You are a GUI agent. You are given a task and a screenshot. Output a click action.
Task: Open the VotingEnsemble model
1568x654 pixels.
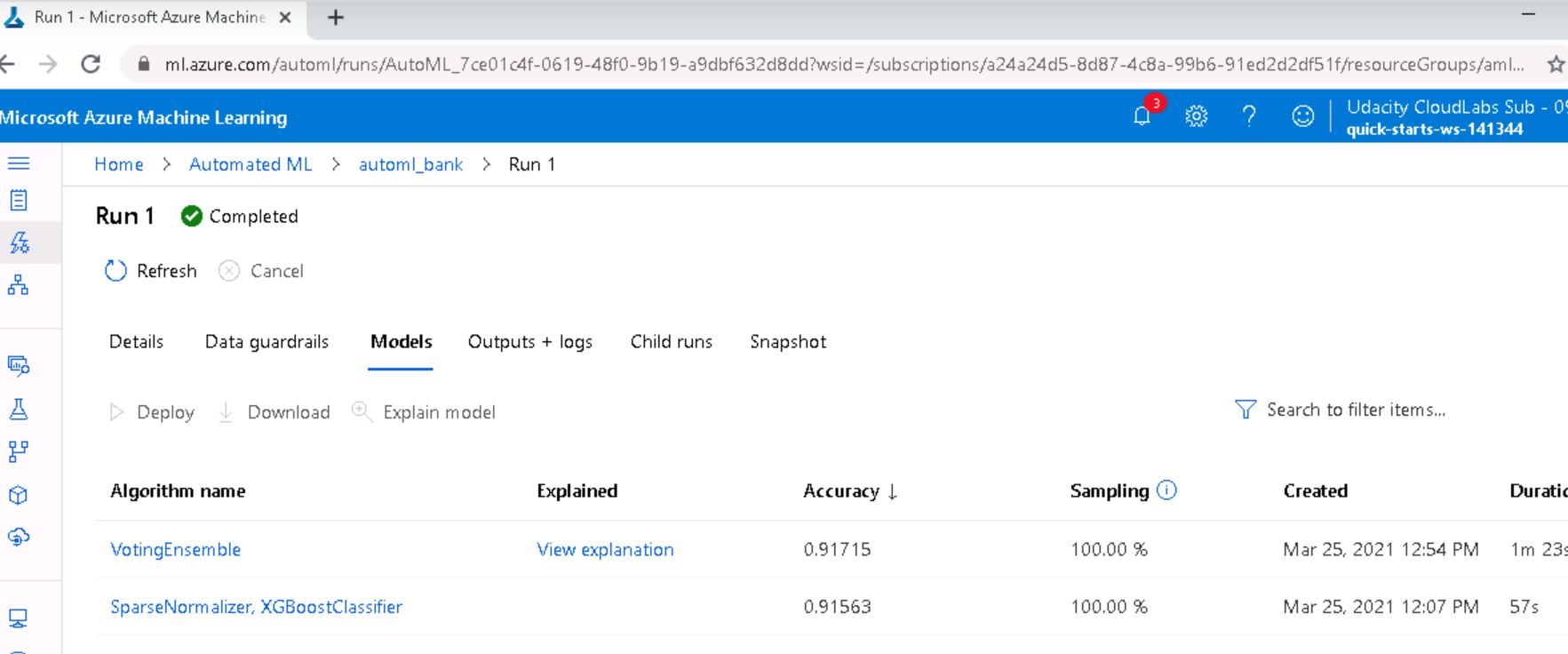pyautogui.click(x=175, y=550)
